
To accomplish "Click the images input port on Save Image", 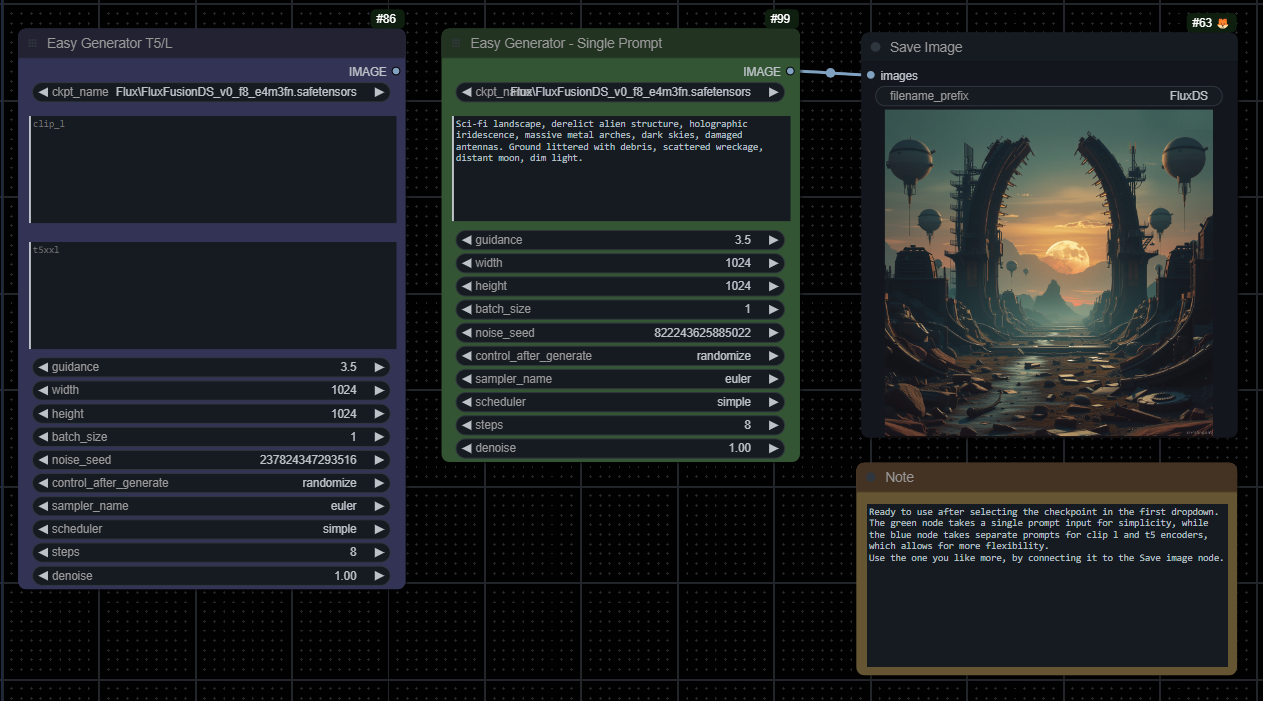I will (x=871, y=75).
